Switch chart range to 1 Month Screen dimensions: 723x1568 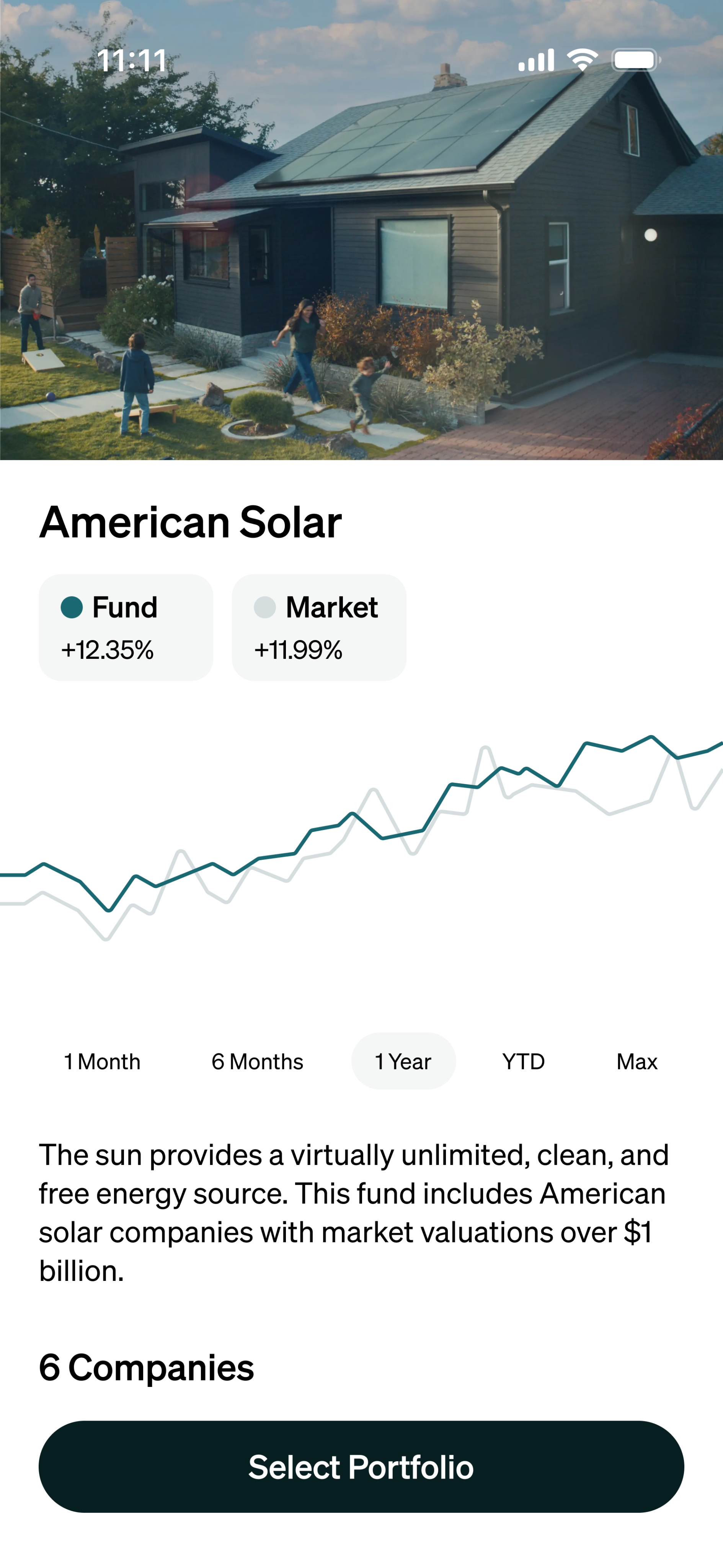click(102, 1062)
